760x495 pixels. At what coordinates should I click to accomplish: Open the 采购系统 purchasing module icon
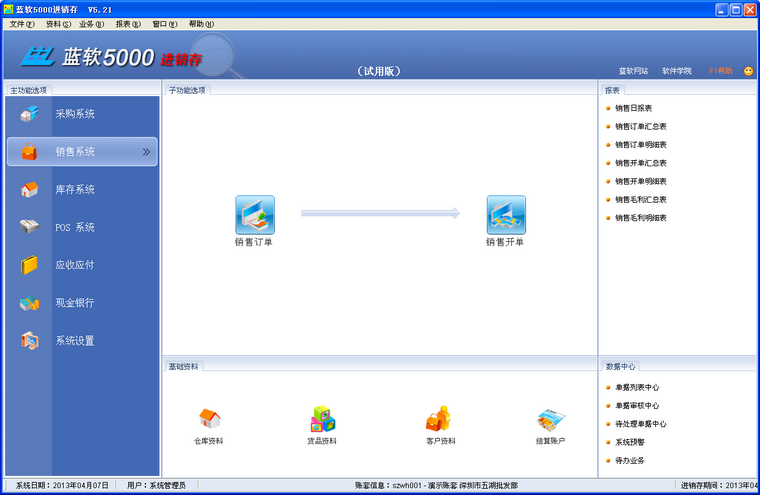click(29, 114)
